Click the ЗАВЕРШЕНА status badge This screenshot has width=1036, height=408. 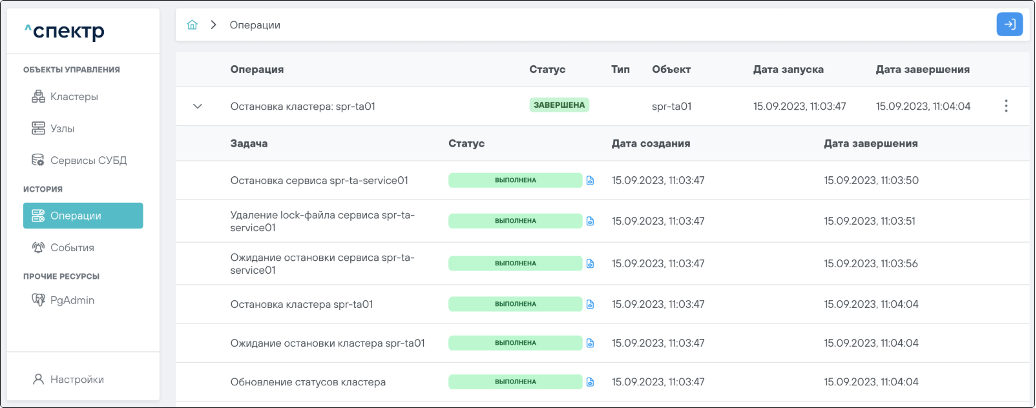click(559, 104)
